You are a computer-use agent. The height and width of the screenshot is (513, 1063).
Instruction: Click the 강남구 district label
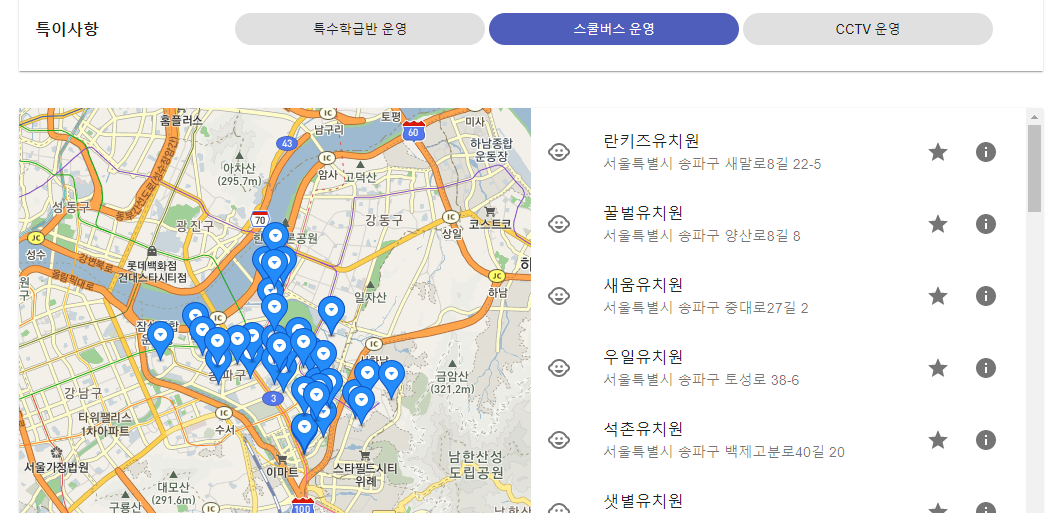83,392
